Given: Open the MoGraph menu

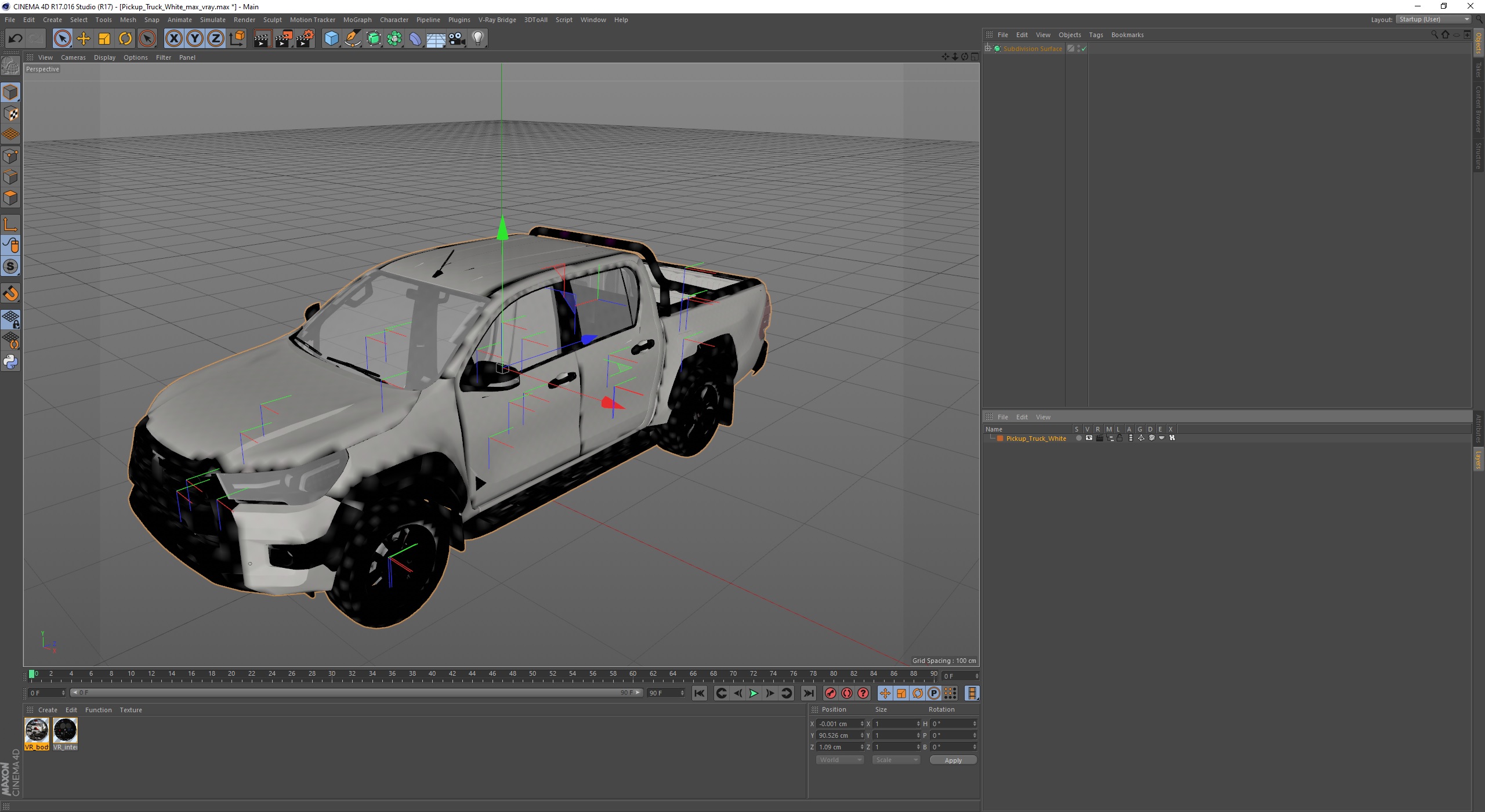Looking at the screenshot, I should 357,20.
